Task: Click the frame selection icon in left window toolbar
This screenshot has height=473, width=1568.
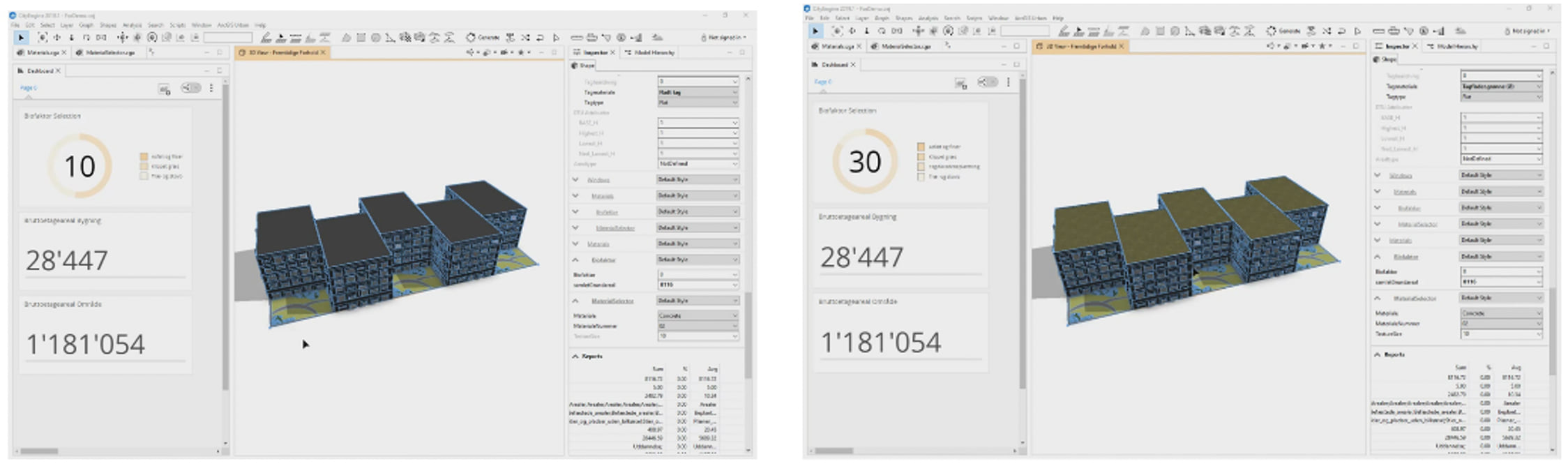Action: 43,38
